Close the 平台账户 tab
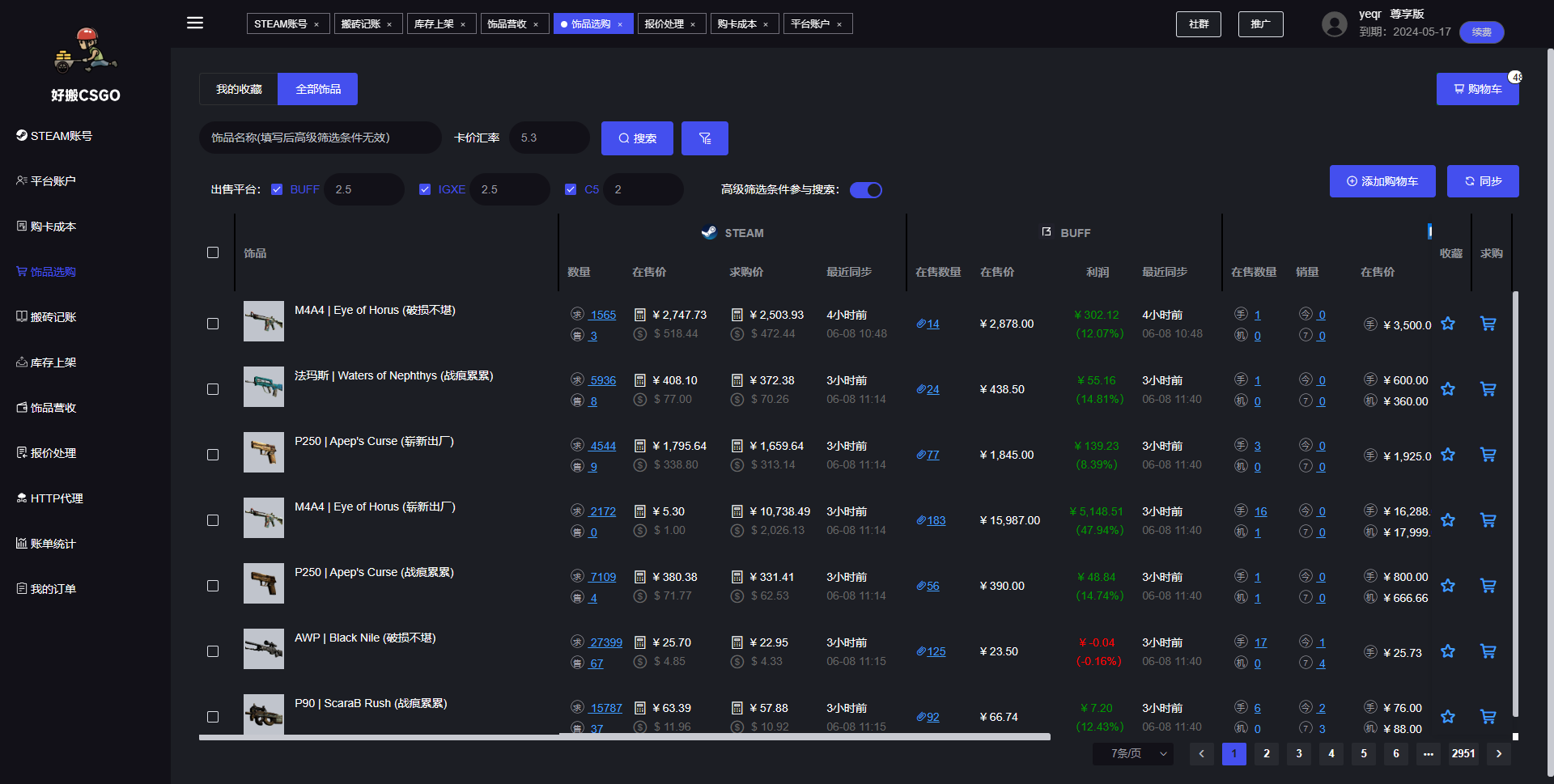 tap(839, 24)
